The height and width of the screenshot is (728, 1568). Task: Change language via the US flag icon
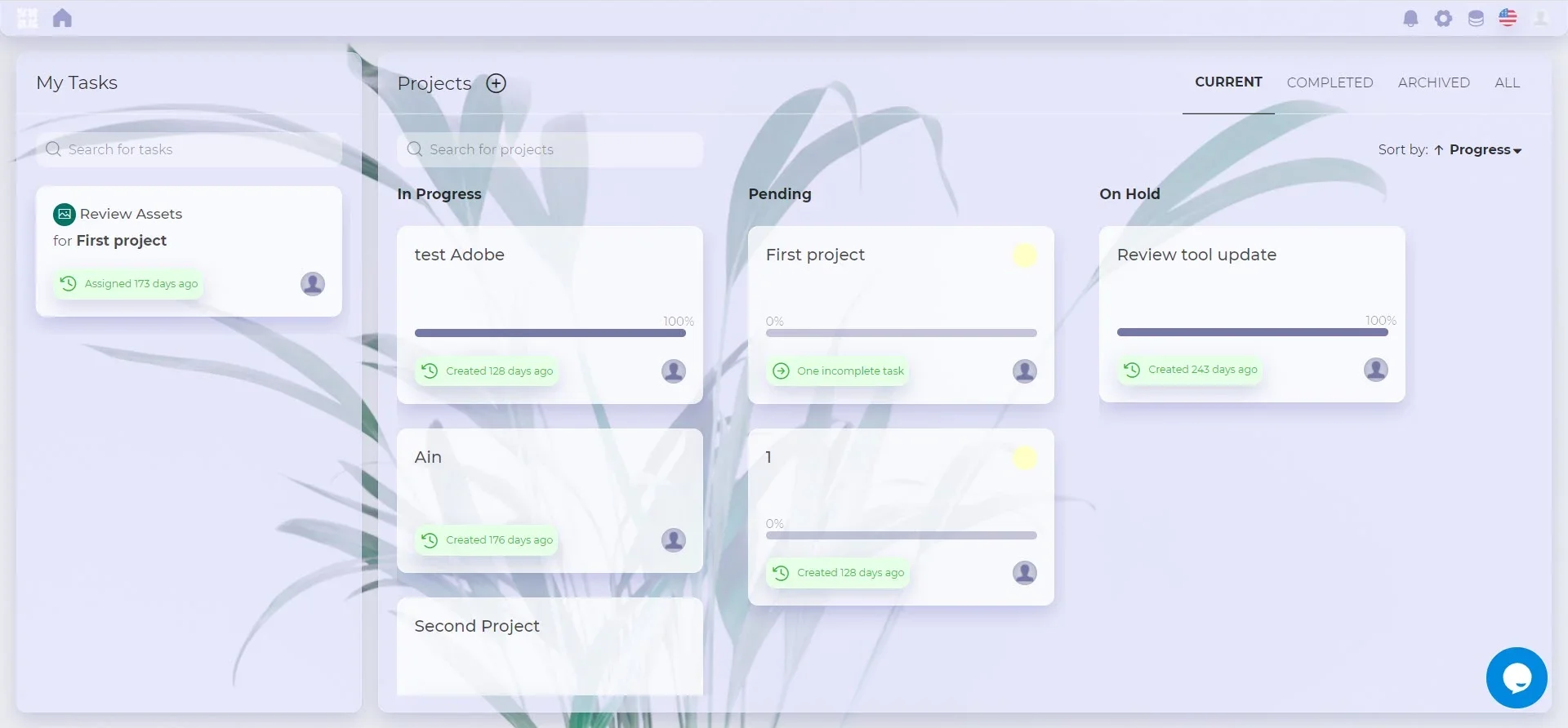coord(1508,18)
